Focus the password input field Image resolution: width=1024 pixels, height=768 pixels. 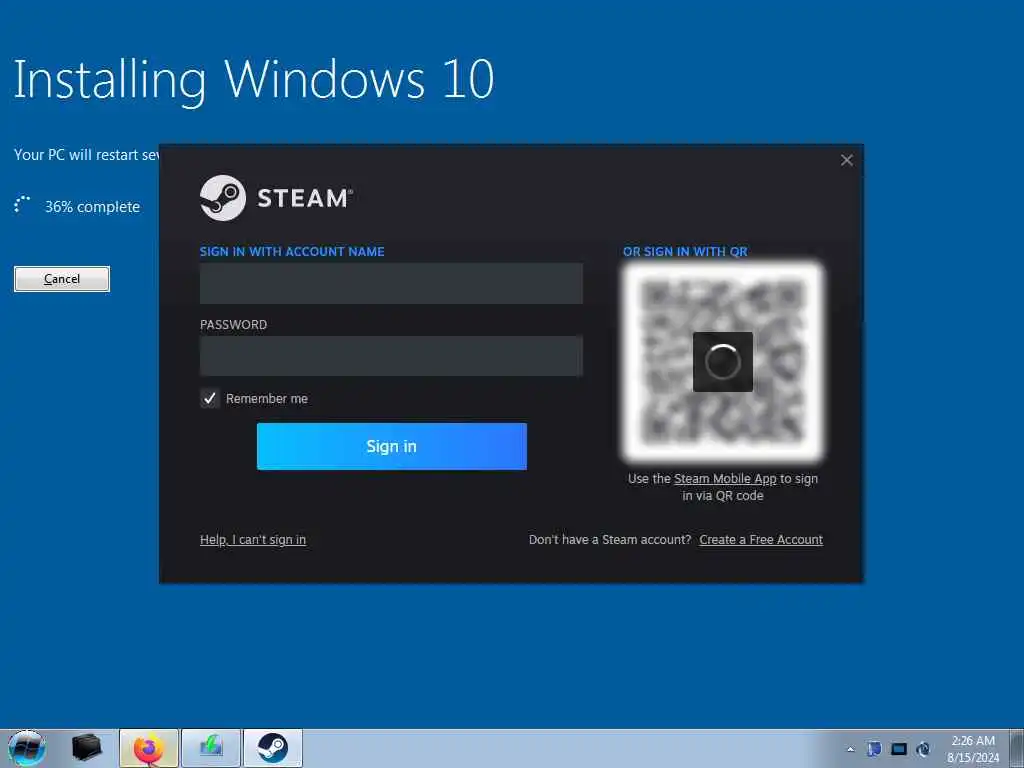click(x=391, y=356)
